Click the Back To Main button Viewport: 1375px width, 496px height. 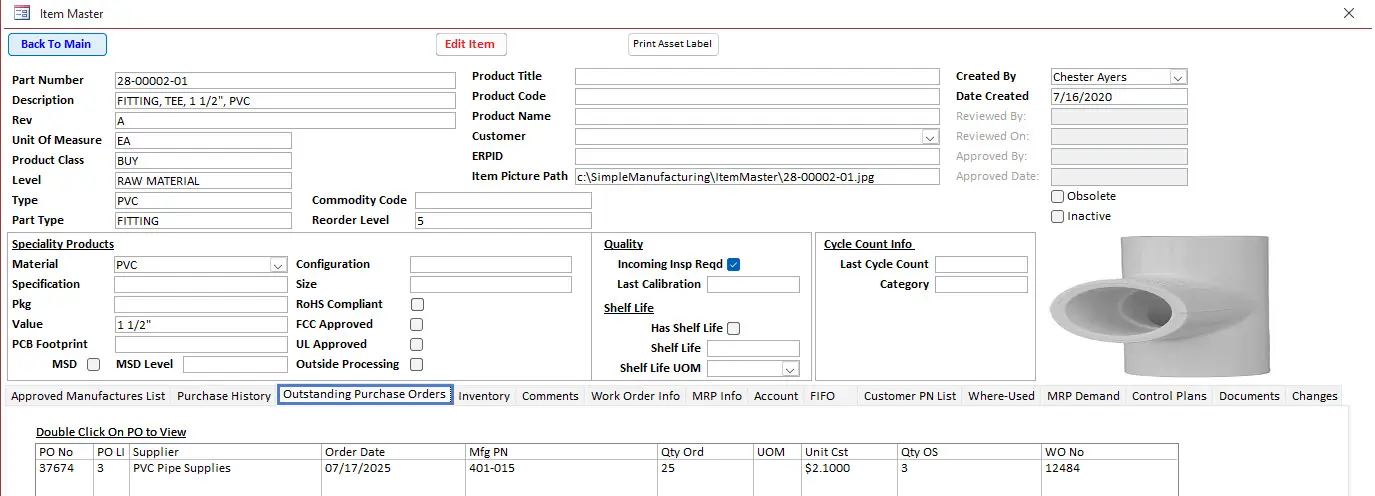click(57, 44)
